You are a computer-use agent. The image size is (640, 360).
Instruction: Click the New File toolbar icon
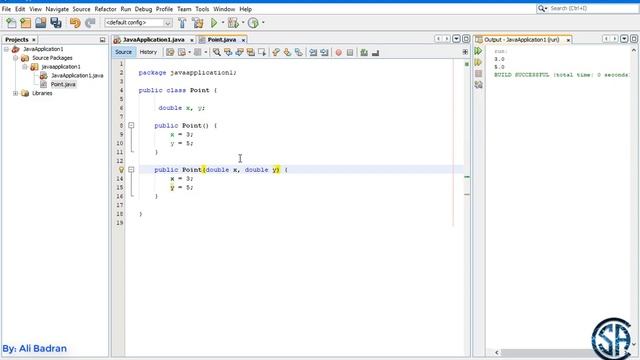11,23
